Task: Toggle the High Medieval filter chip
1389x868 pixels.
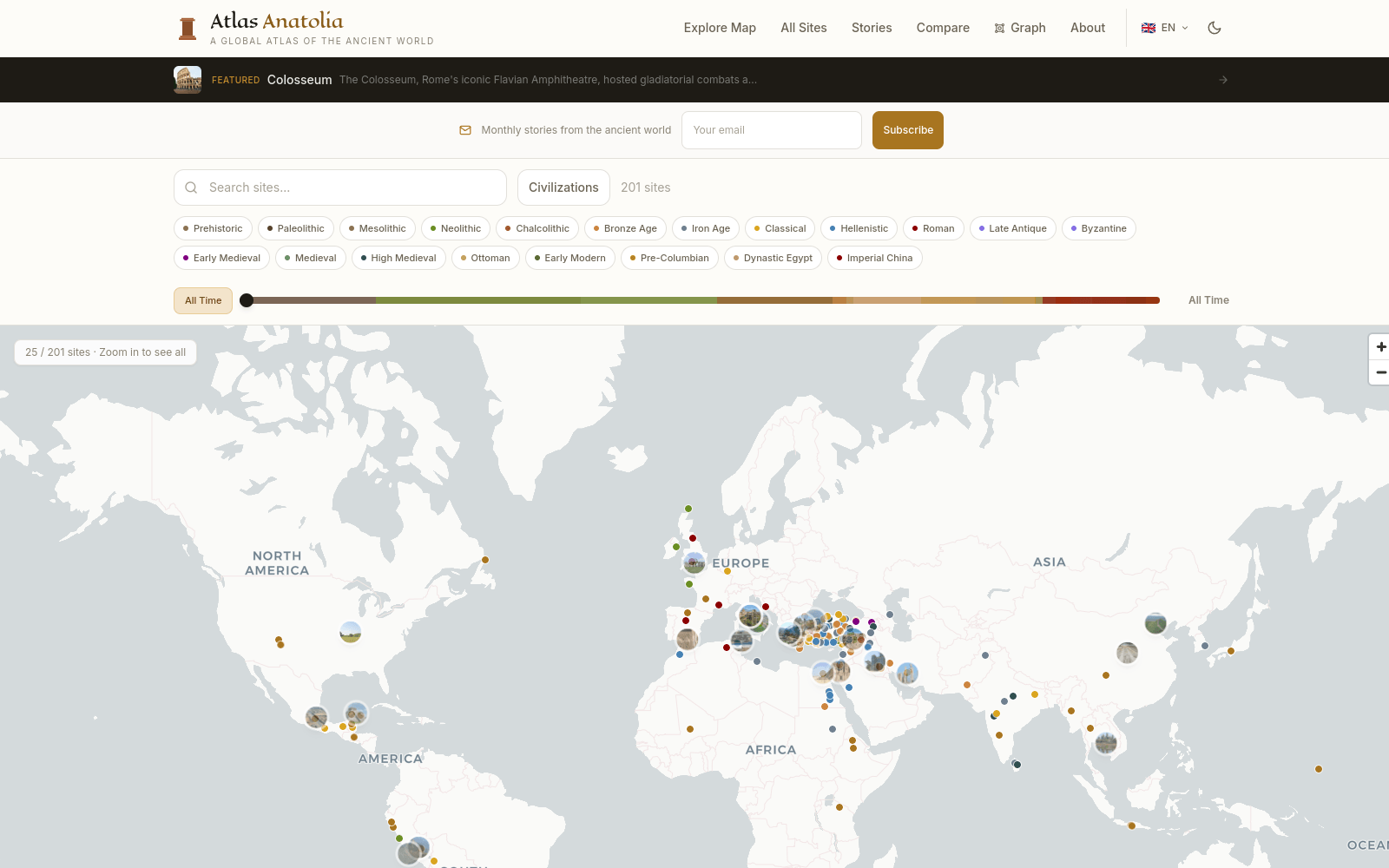Action: 398,258
